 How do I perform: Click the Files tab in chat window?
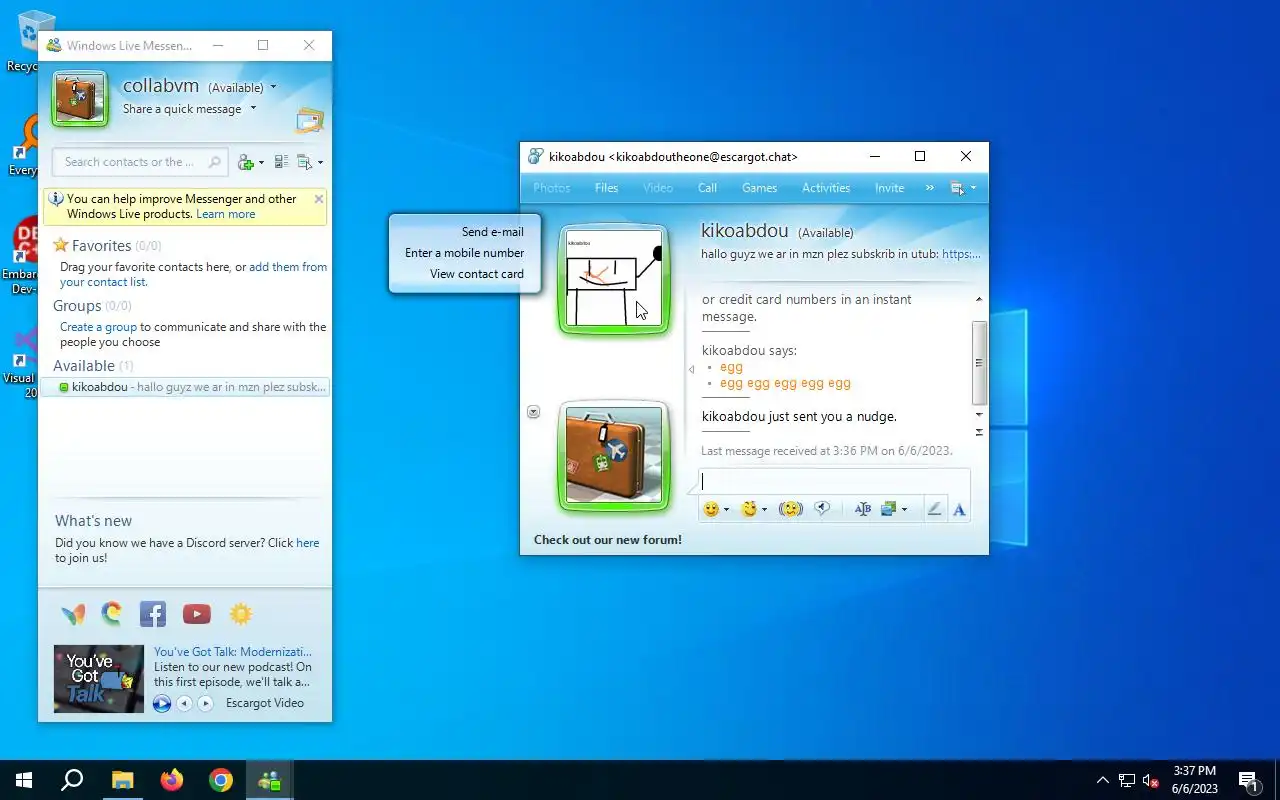607,188
